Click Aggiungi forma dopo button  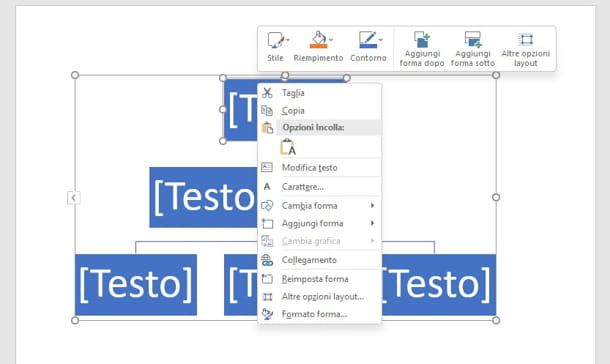tap(422, 49)
